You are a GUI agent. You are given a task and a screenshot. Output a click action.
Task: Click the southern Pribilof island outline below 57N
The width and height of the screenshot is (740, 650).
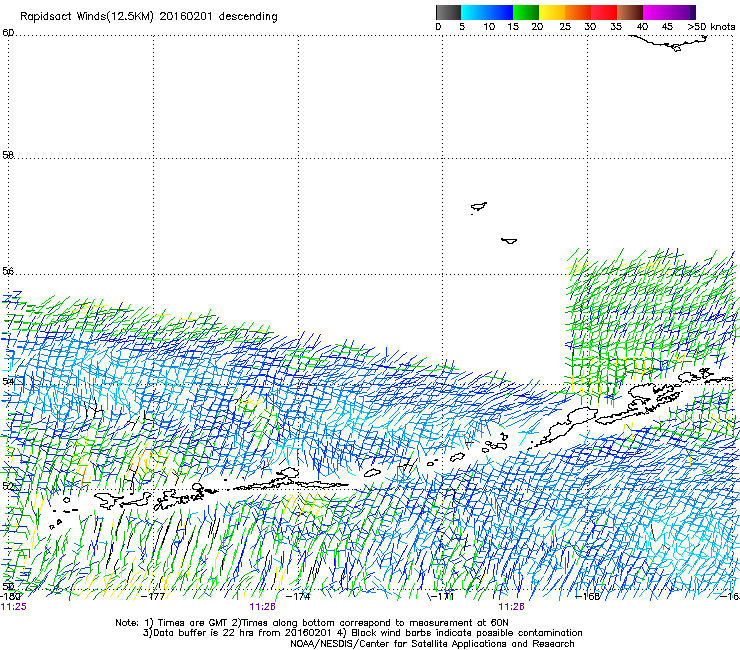pyautogui.click(x=509, y=241)
